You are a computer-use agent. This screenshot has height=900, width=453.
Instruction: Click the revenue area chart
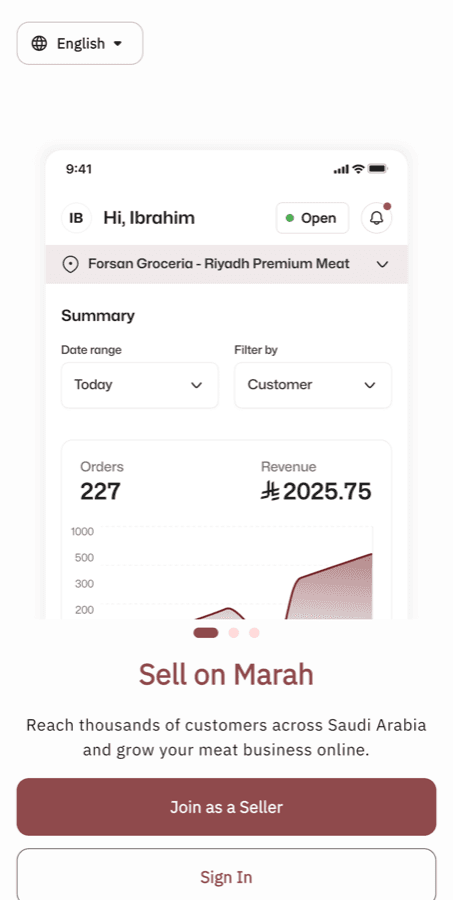tap(237, 573)
